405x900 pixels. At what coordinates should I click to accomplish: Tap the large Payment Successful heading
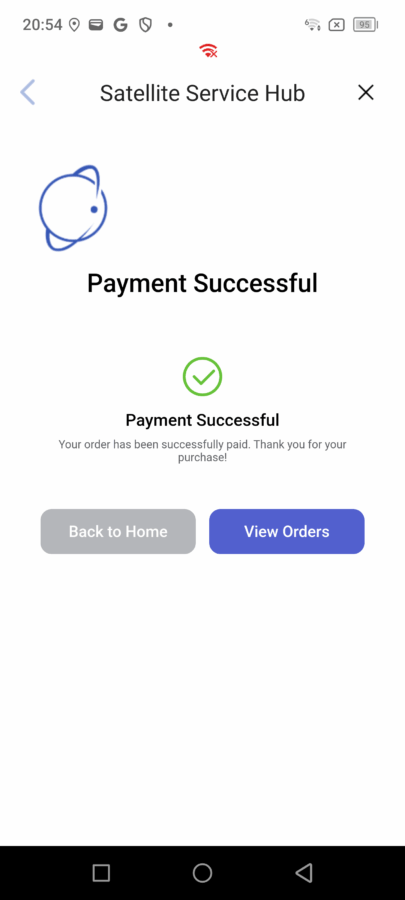[202, 284]
